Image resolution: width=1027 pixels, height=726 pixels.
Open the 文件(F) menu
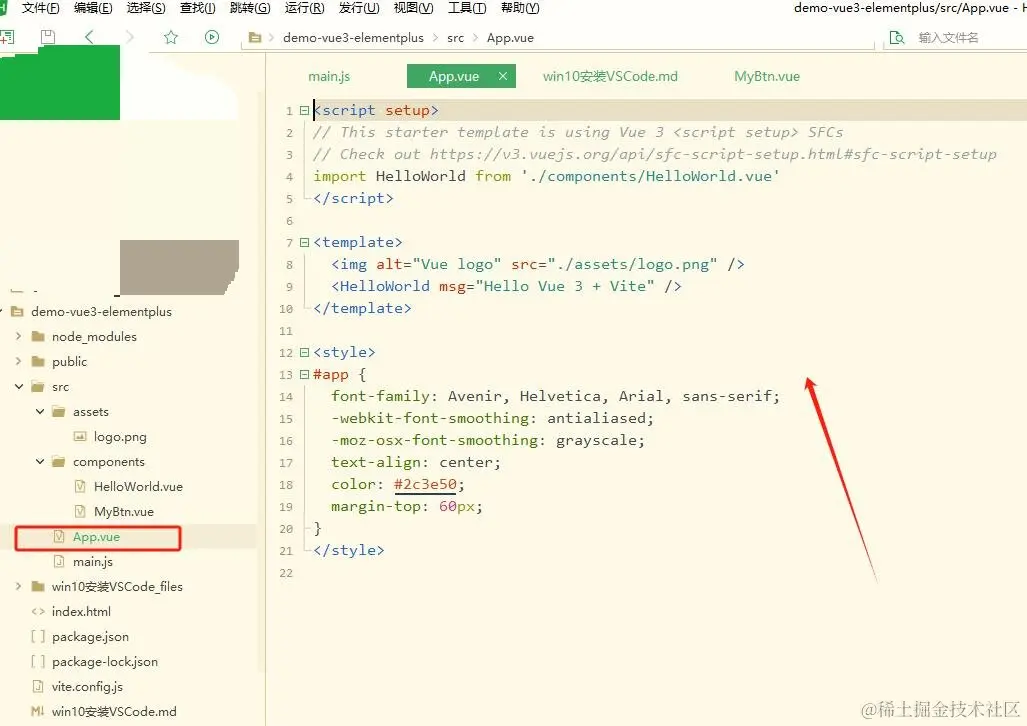coord(41,8)
